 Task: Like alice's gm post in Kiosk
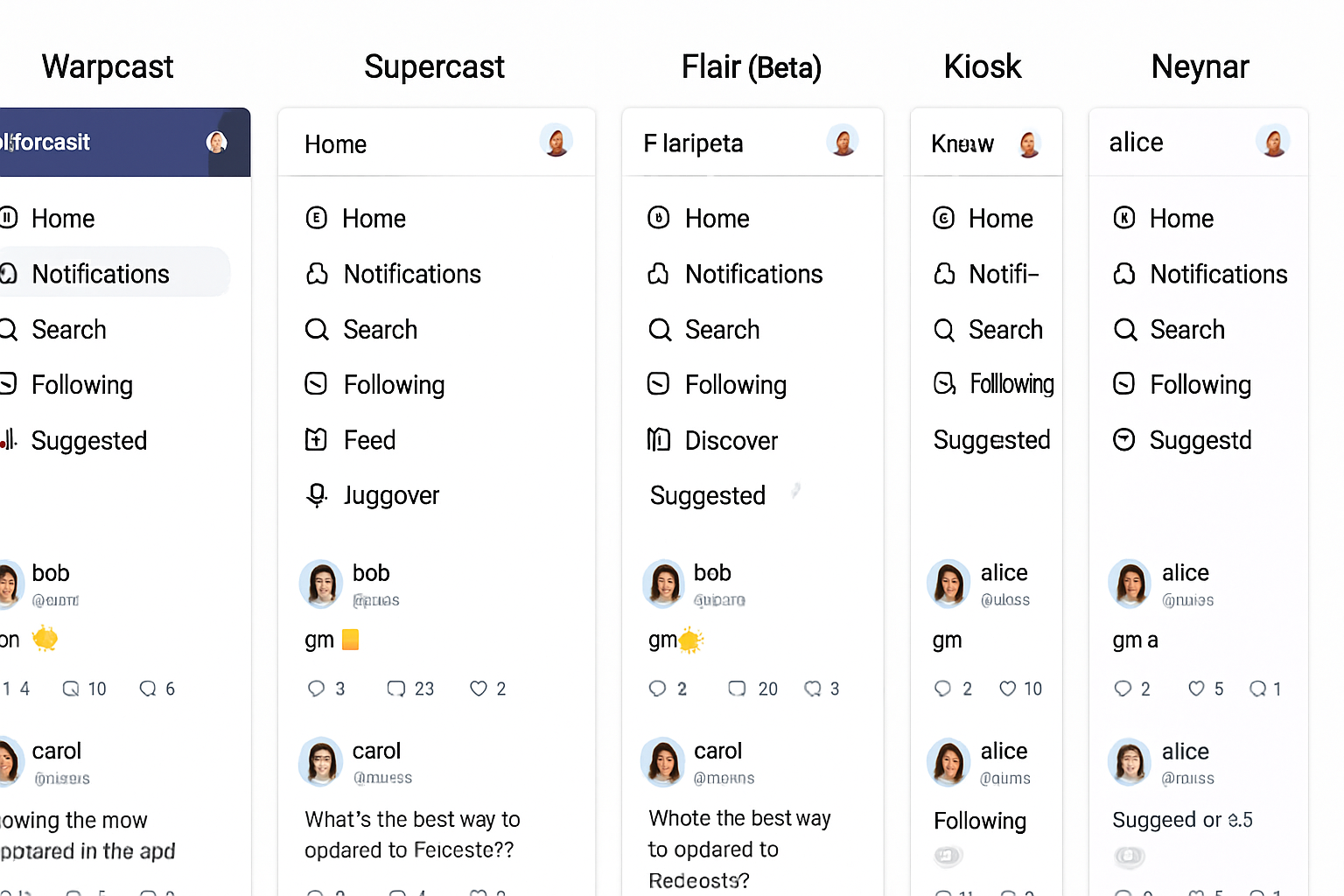click(1008, 689)
